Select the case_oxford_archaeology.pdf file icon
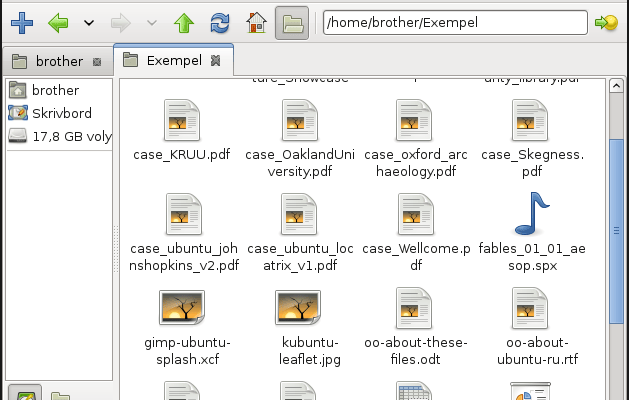629x400 pixels. point(414,120)
